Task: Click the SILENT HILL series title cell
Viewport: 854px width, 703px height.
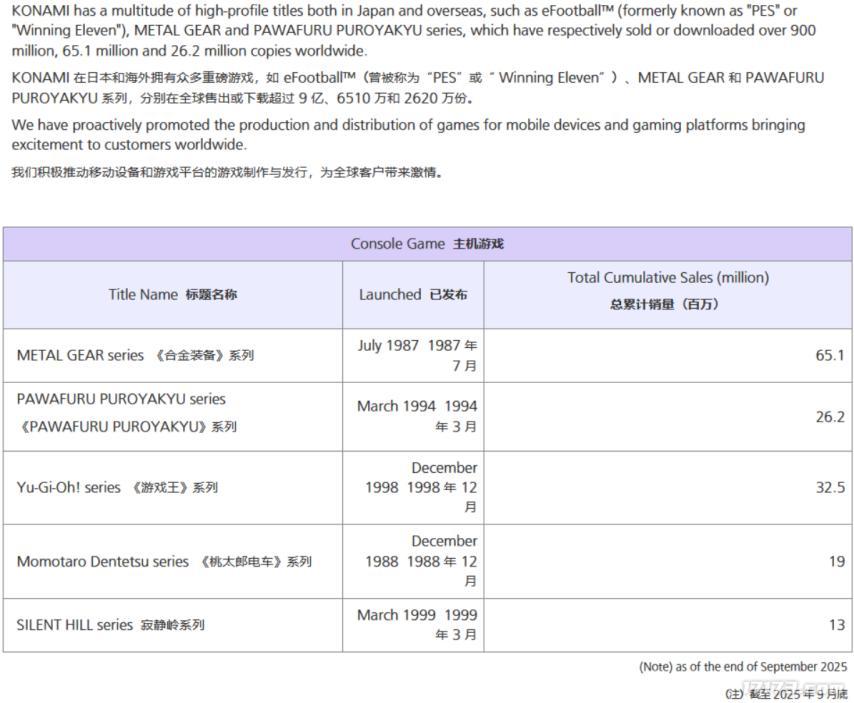Action: [111, 625]
